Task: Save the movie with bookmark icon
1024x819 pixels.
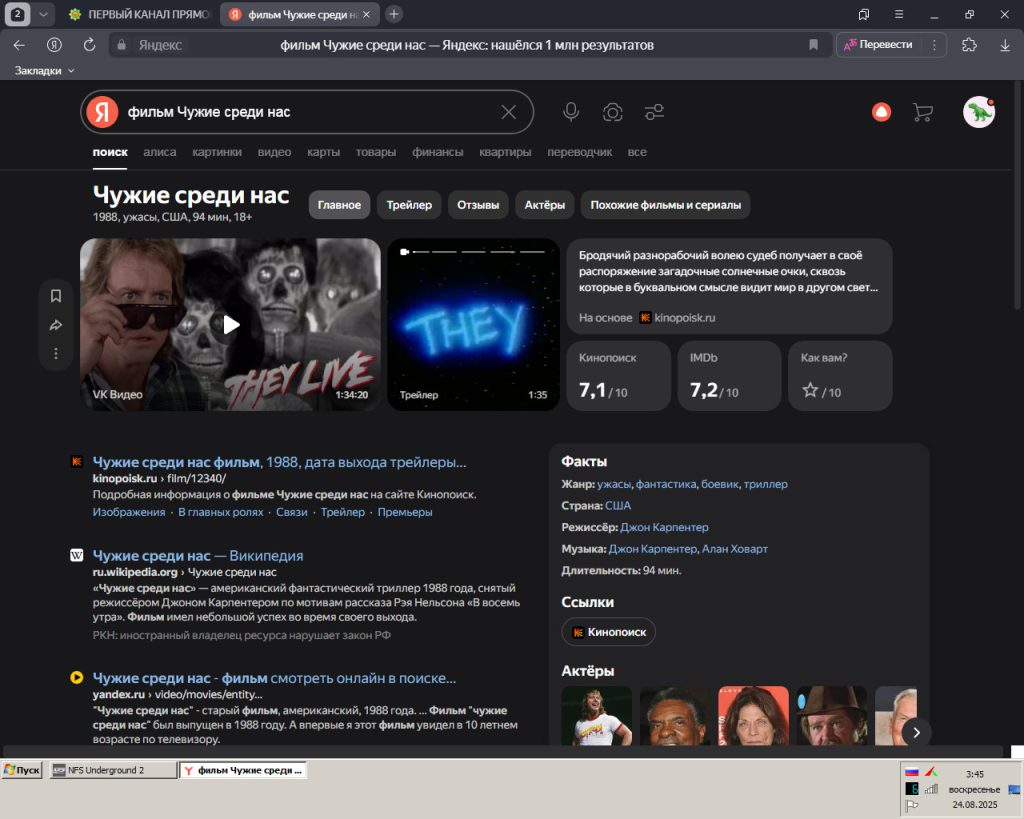Action: pos(56,296)
